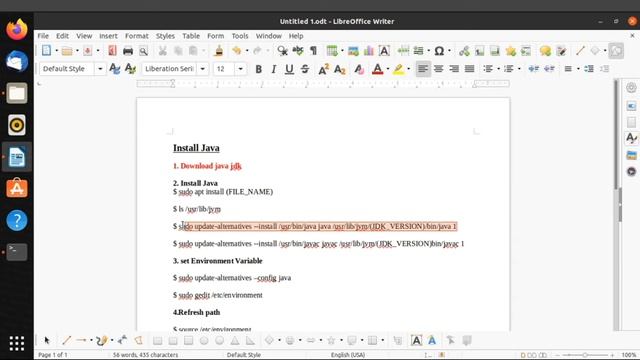Click English (USA) language in status bar
This screenshot has height=360, width=640.
348,355
